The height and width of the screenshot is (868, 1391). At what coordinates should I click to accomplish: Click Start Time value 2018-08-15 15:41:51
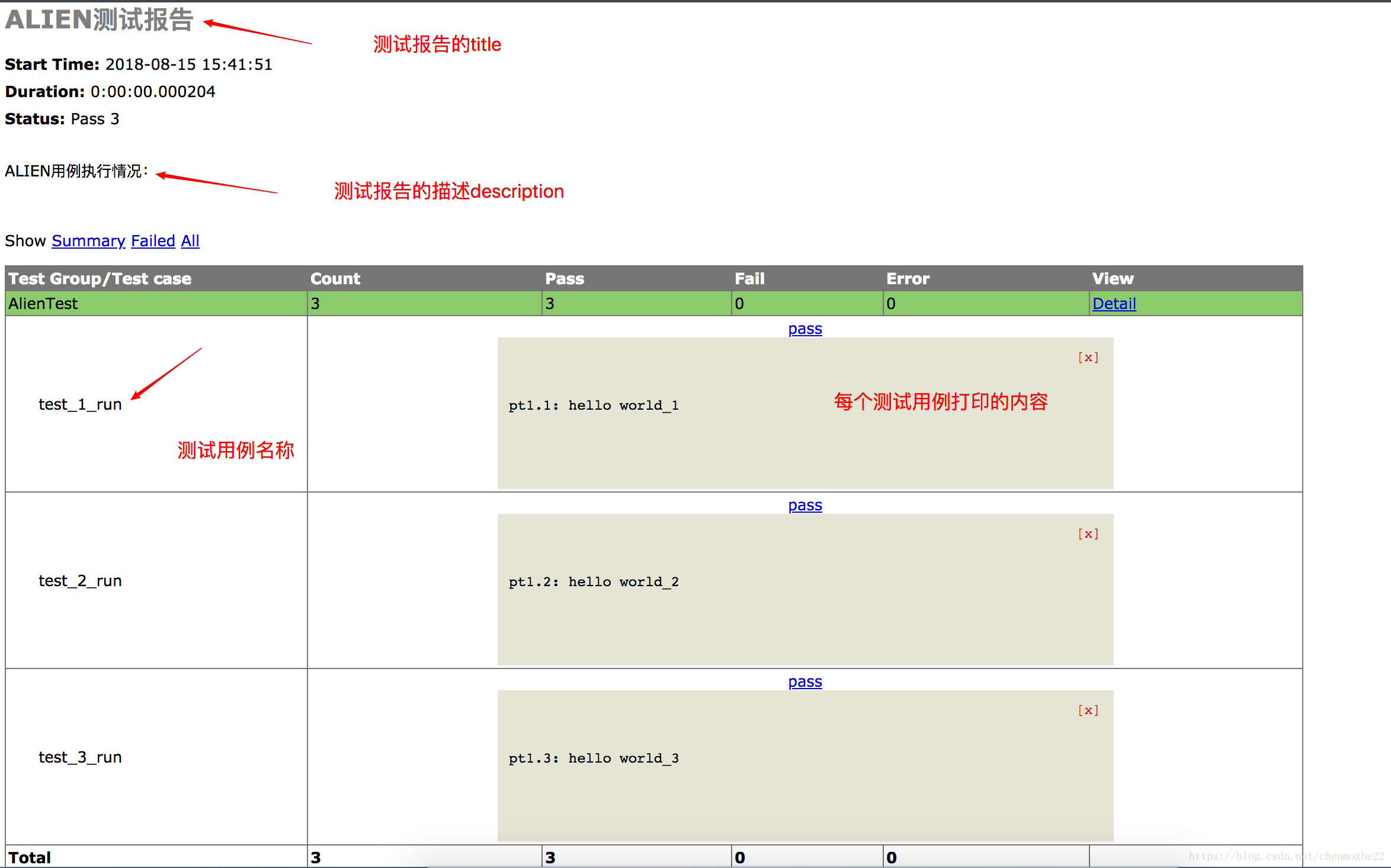[x=189, y=65]
